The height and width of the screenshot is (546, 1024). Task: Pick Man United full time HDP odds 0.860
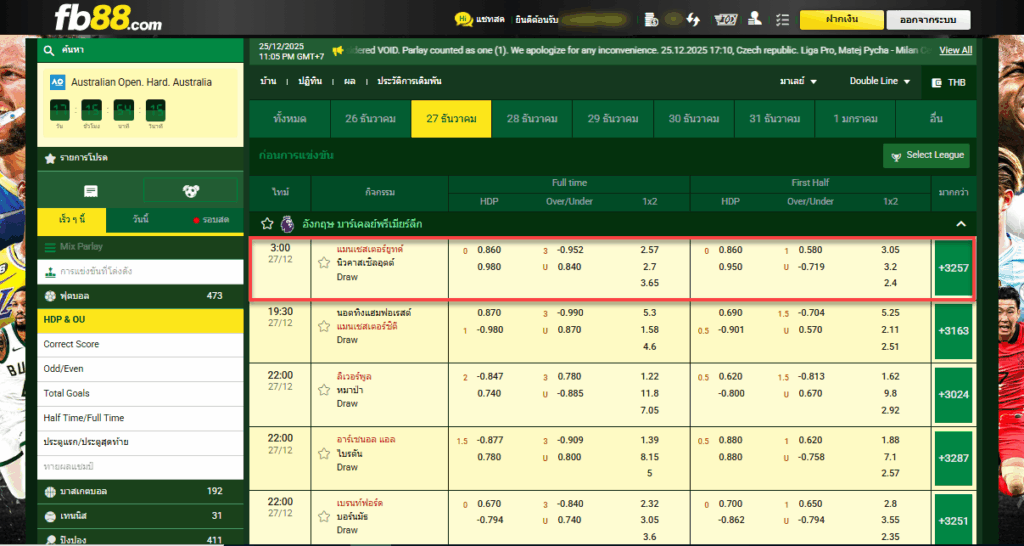click(489, 249)
